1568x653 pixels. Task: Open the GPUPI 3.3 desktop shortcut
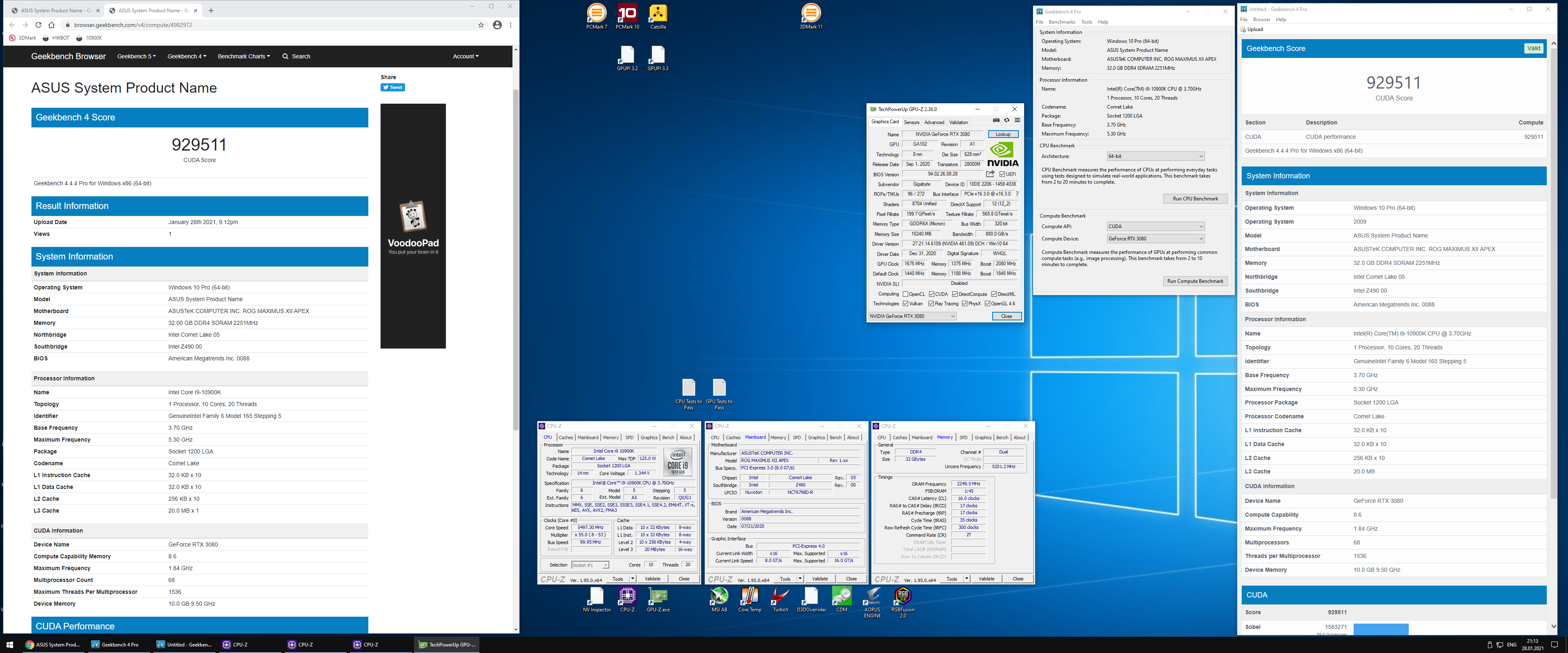pyautogui.click(x=658, y=58)
